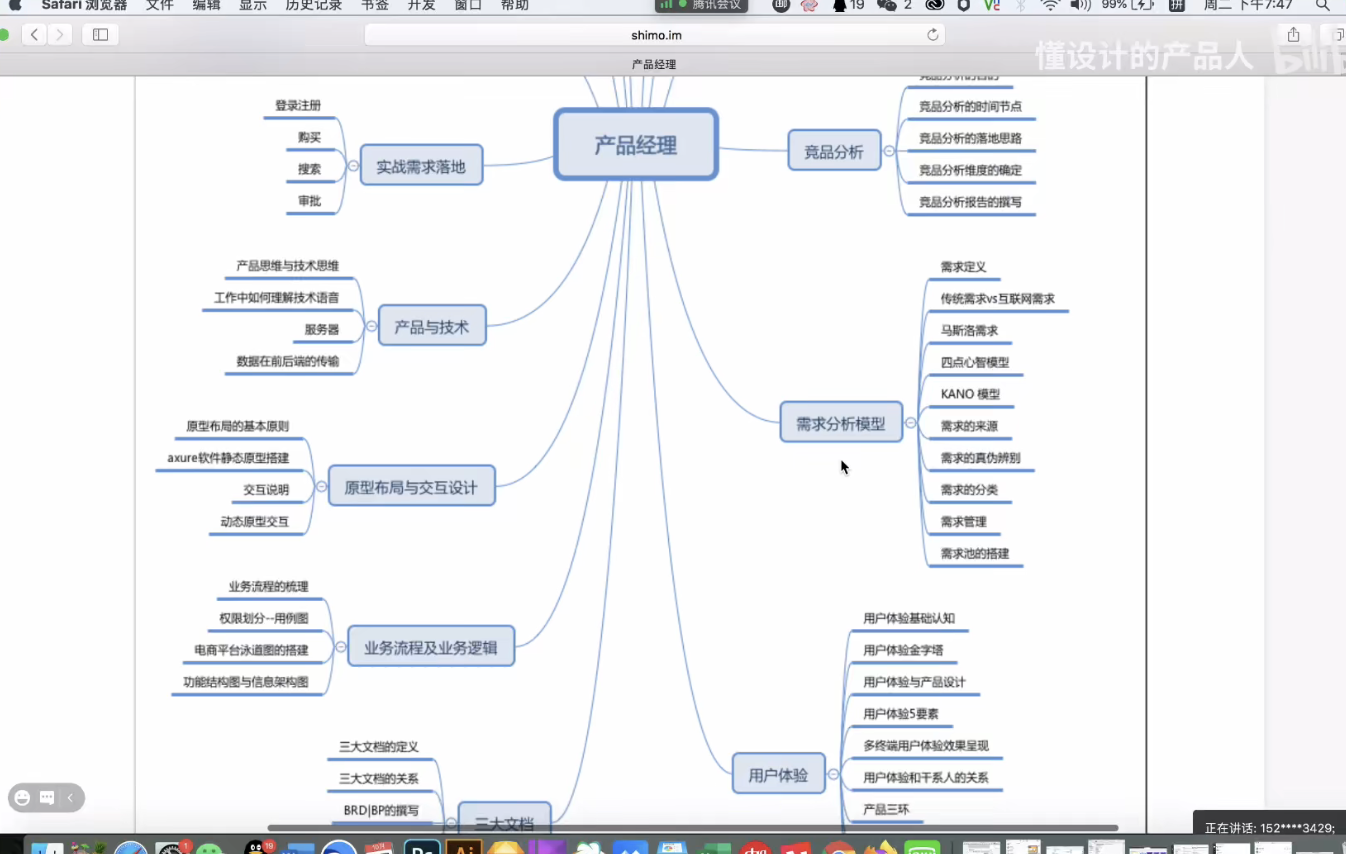Click the 产品三环 leaf
This screenshot has height=854, width=1346.
[x=886, y=809]
